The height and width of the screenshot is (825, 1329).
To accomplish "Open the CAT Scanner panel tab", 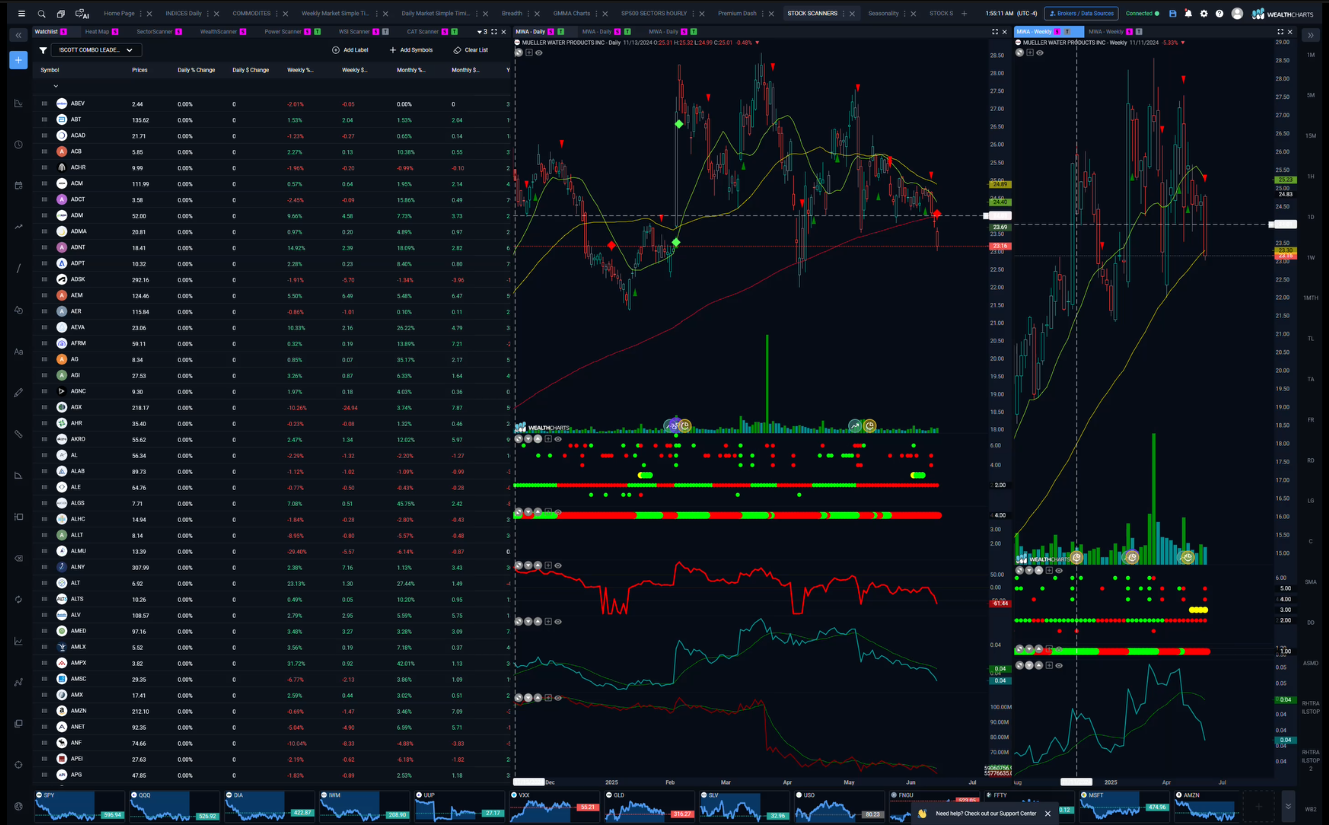I will pos(422,32).
